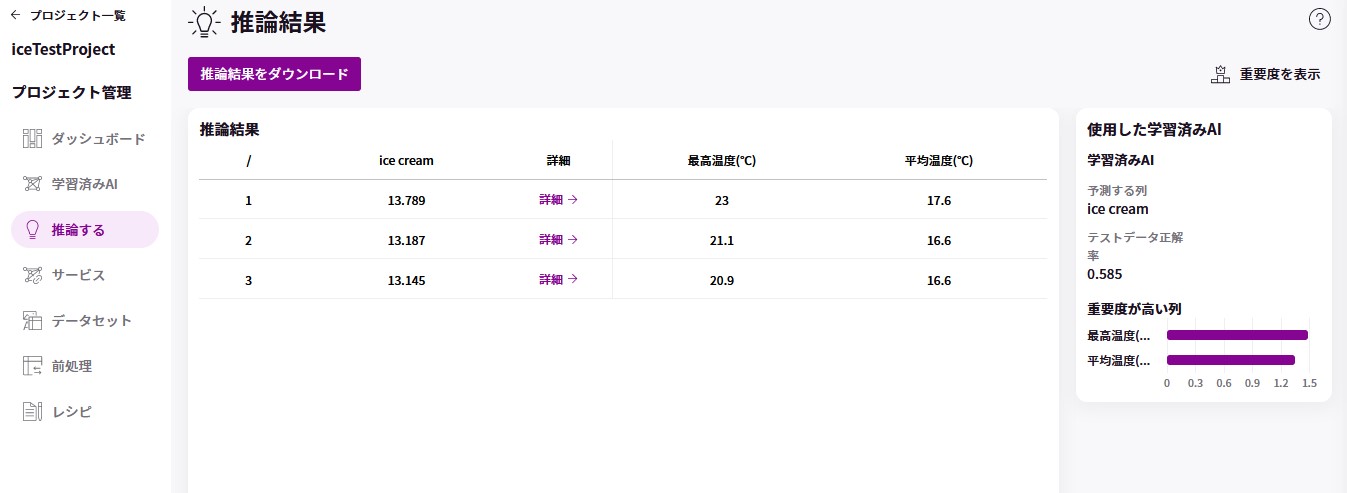Click the レシピ document icon

(32, 411)
